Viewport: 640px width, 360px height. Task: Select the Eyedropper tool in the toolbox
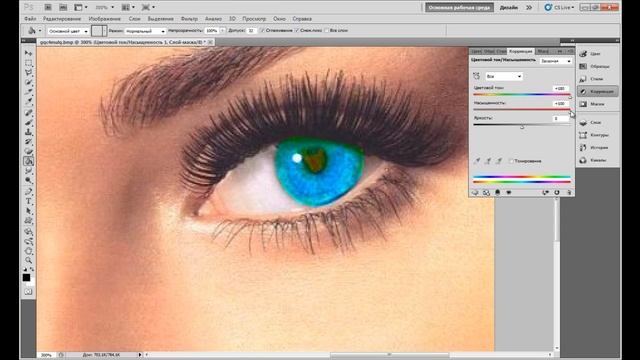click(x=28, y=102)
